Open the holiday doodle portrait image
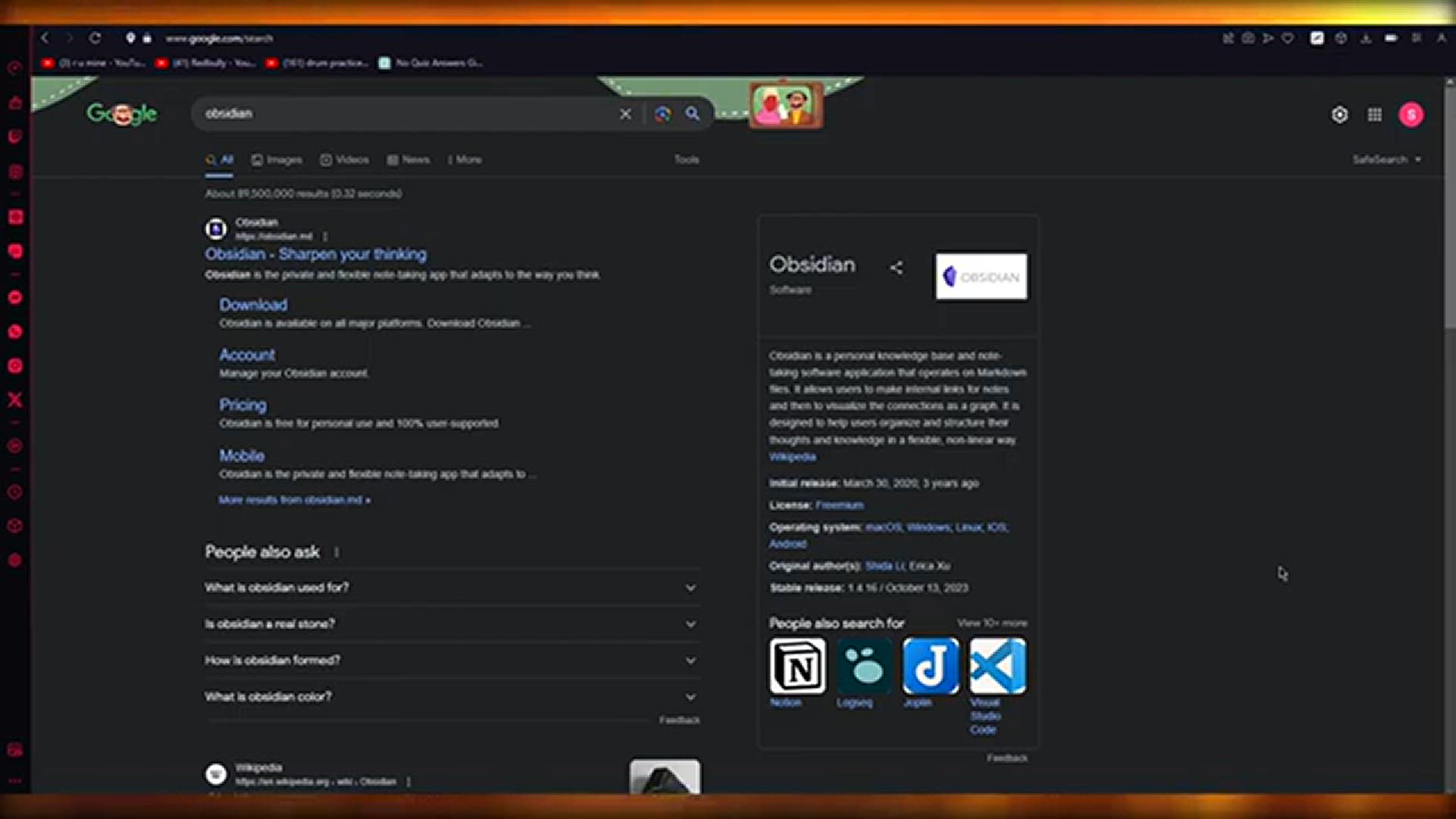Viewport: 1456px width, 819px height. [786, 105]
